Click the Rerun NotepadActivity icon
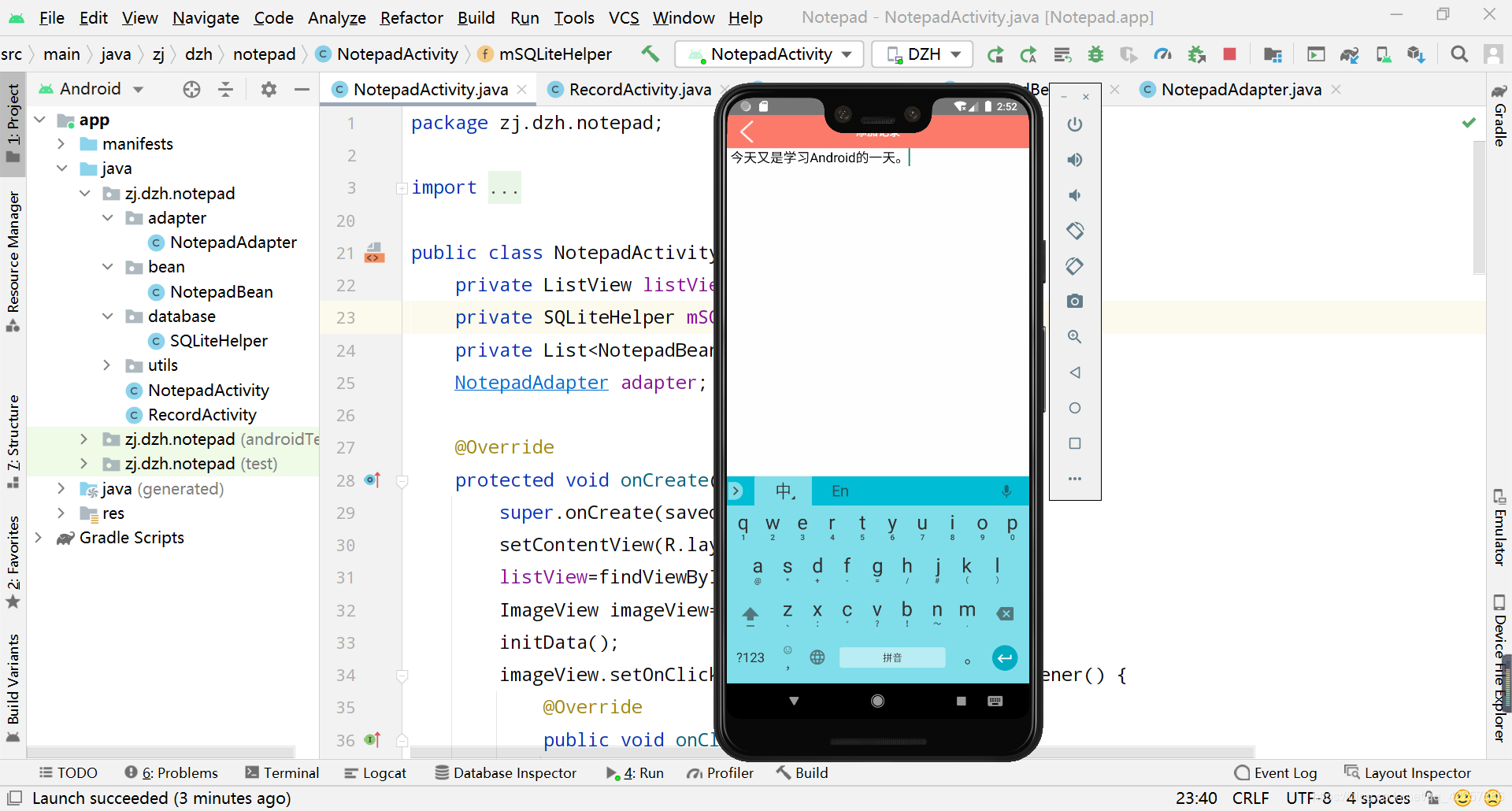1512x811 pixels. (995, 54)
